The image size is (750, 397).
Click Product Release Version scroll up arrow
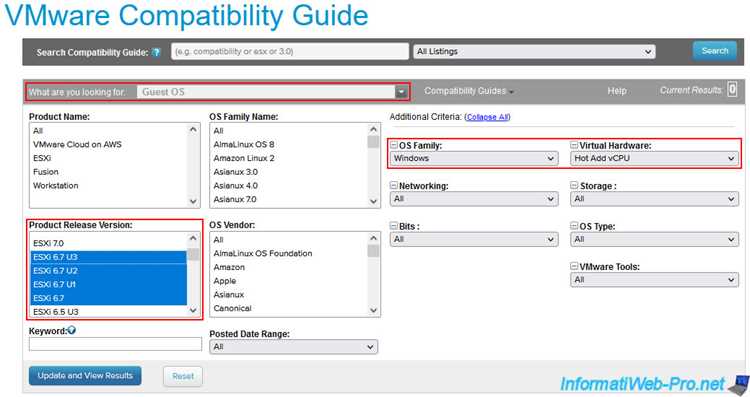click(x=193, y=238)
